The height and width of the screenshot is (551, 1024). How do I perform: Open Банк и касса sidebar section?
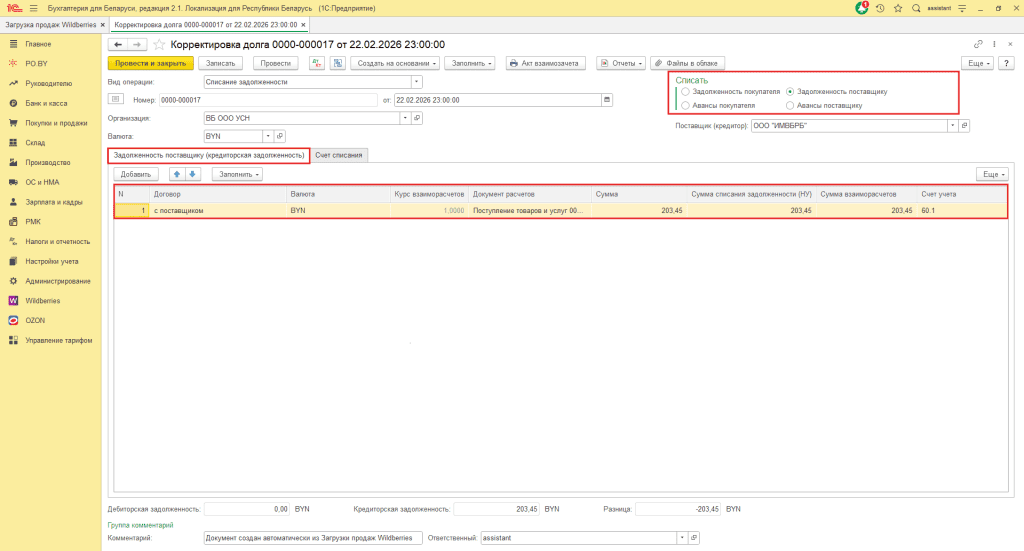(46, 103)
